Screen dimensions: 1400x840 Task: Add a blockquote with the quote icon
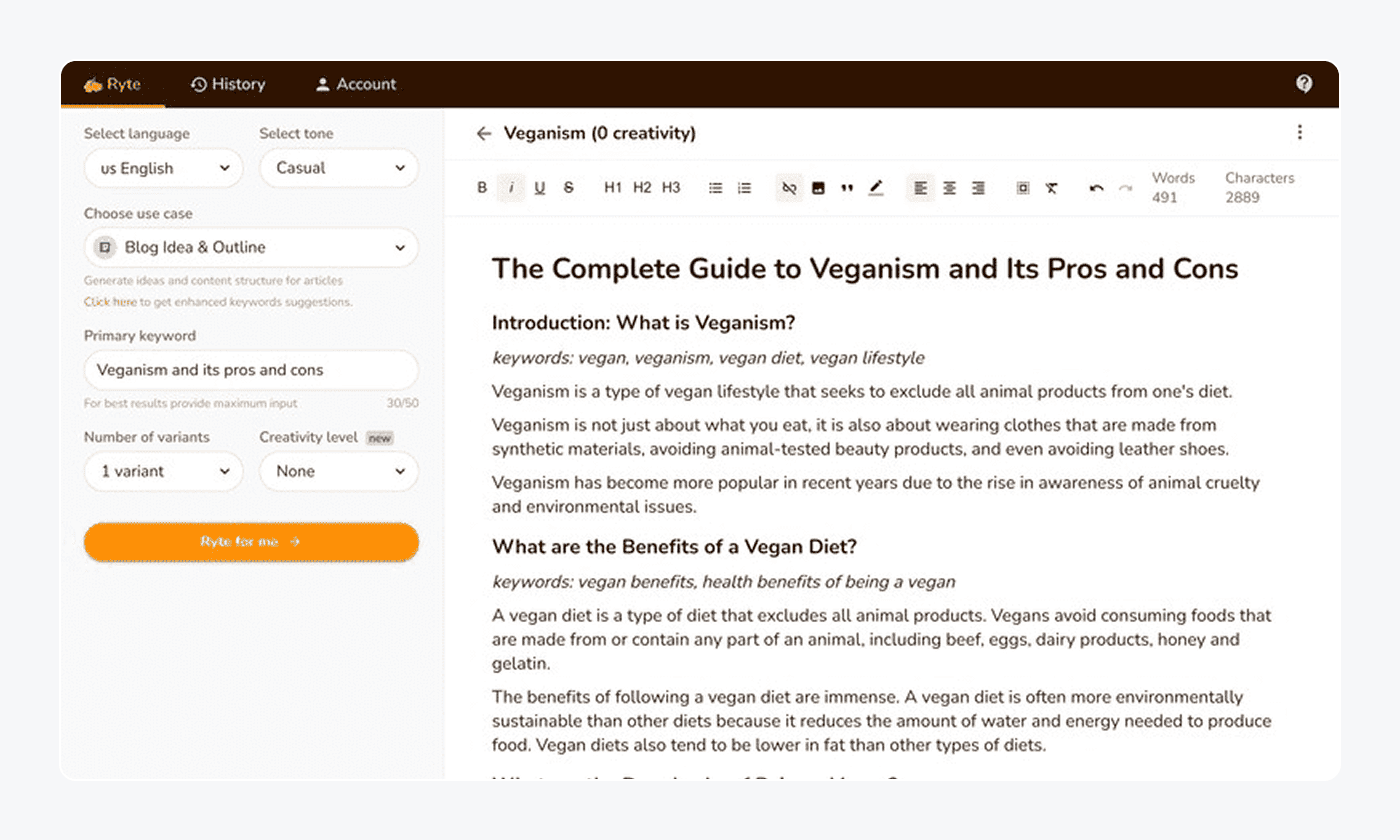click(847, 188)
